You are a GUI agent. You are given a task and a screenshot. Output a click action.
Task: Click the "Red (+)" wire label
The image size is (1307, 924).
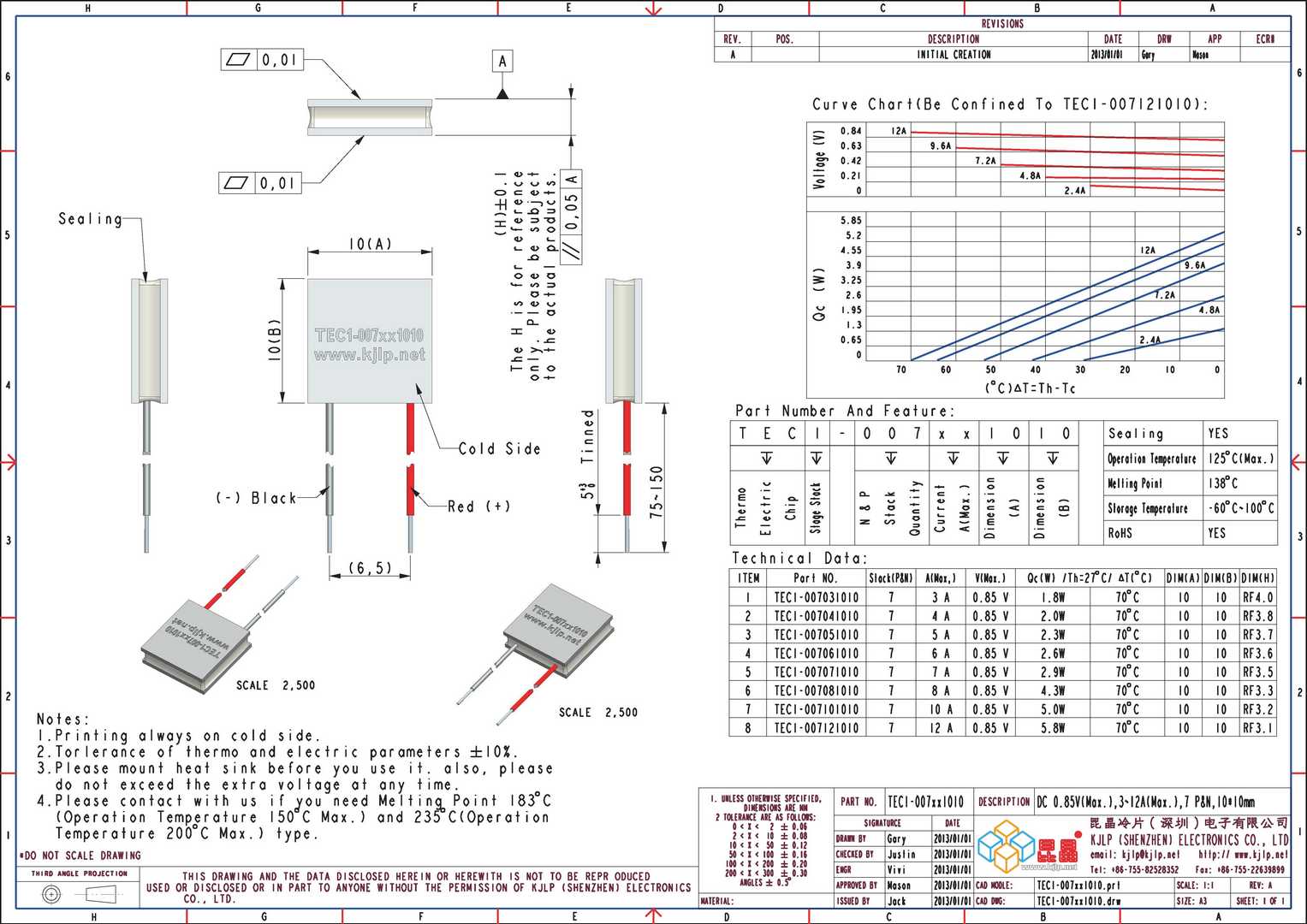tap(478, 506)
